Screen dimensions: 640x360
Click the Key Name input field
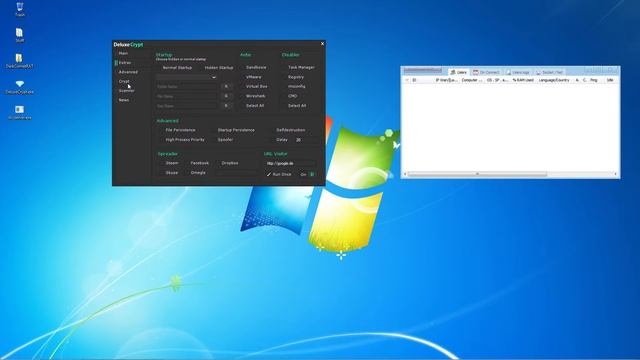(186, 106)
